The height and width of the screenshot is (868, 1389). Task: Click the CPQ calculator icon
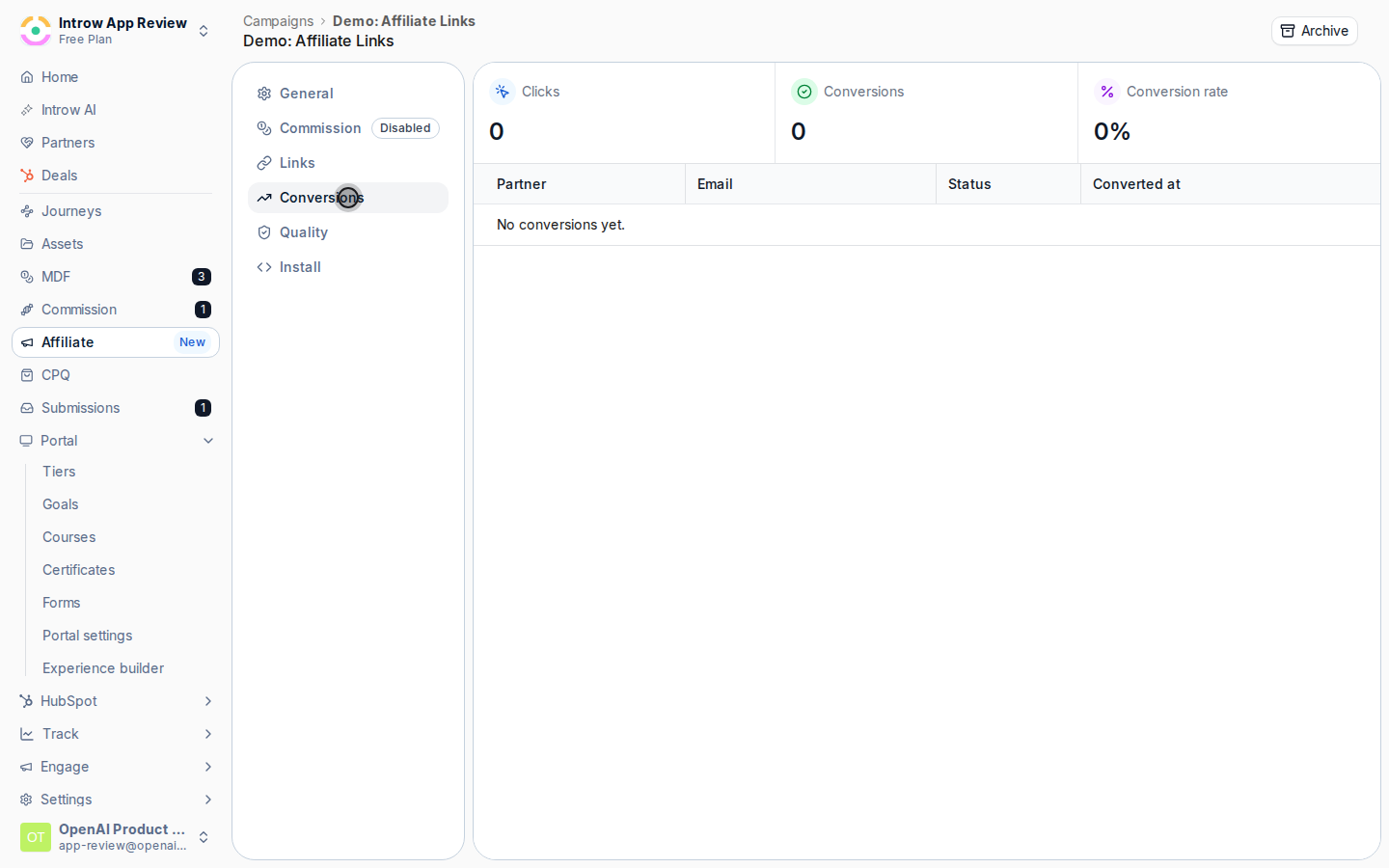tap(27, 375)
